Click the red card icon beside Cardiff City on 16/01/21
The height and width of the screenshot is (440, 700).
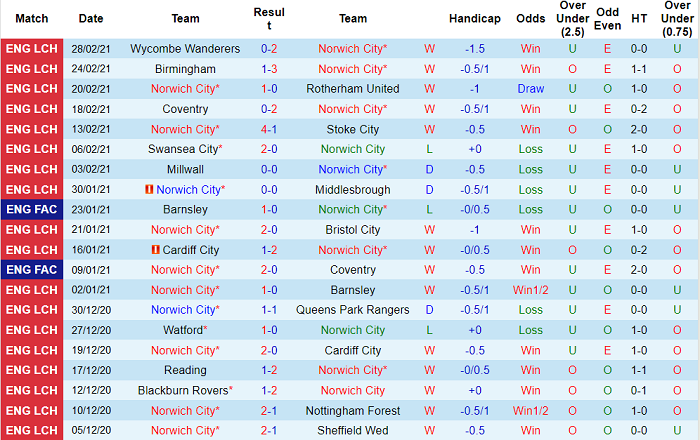157,250
